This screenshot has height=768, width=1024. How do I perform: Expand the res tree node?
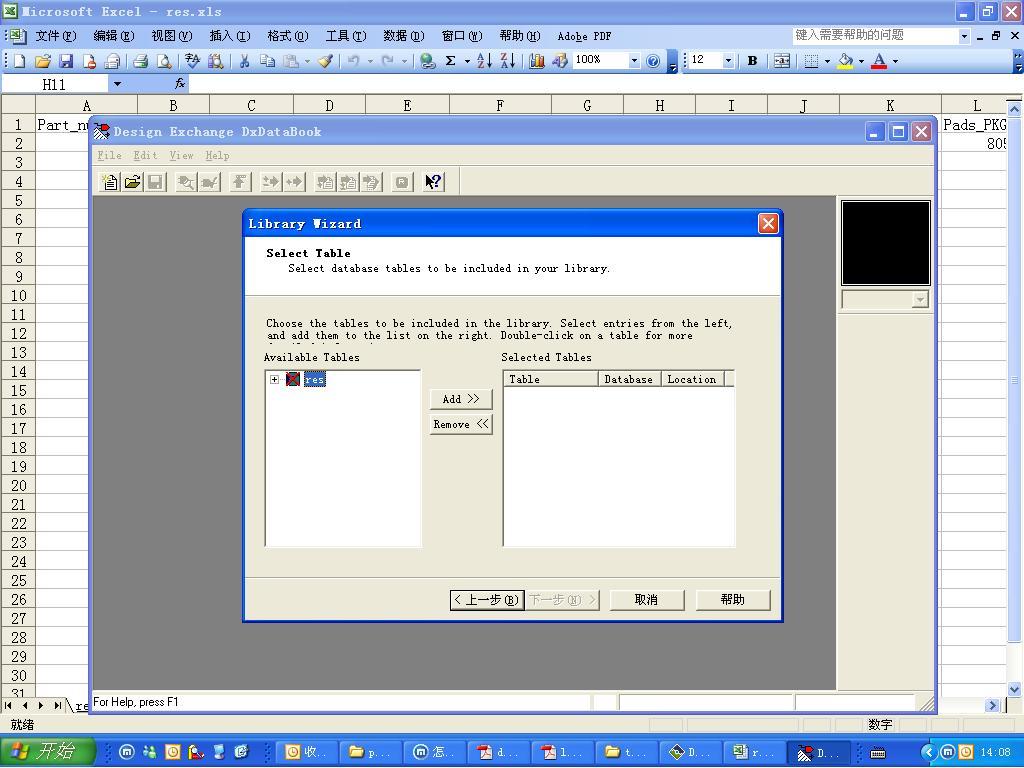(x=274, y=379)
